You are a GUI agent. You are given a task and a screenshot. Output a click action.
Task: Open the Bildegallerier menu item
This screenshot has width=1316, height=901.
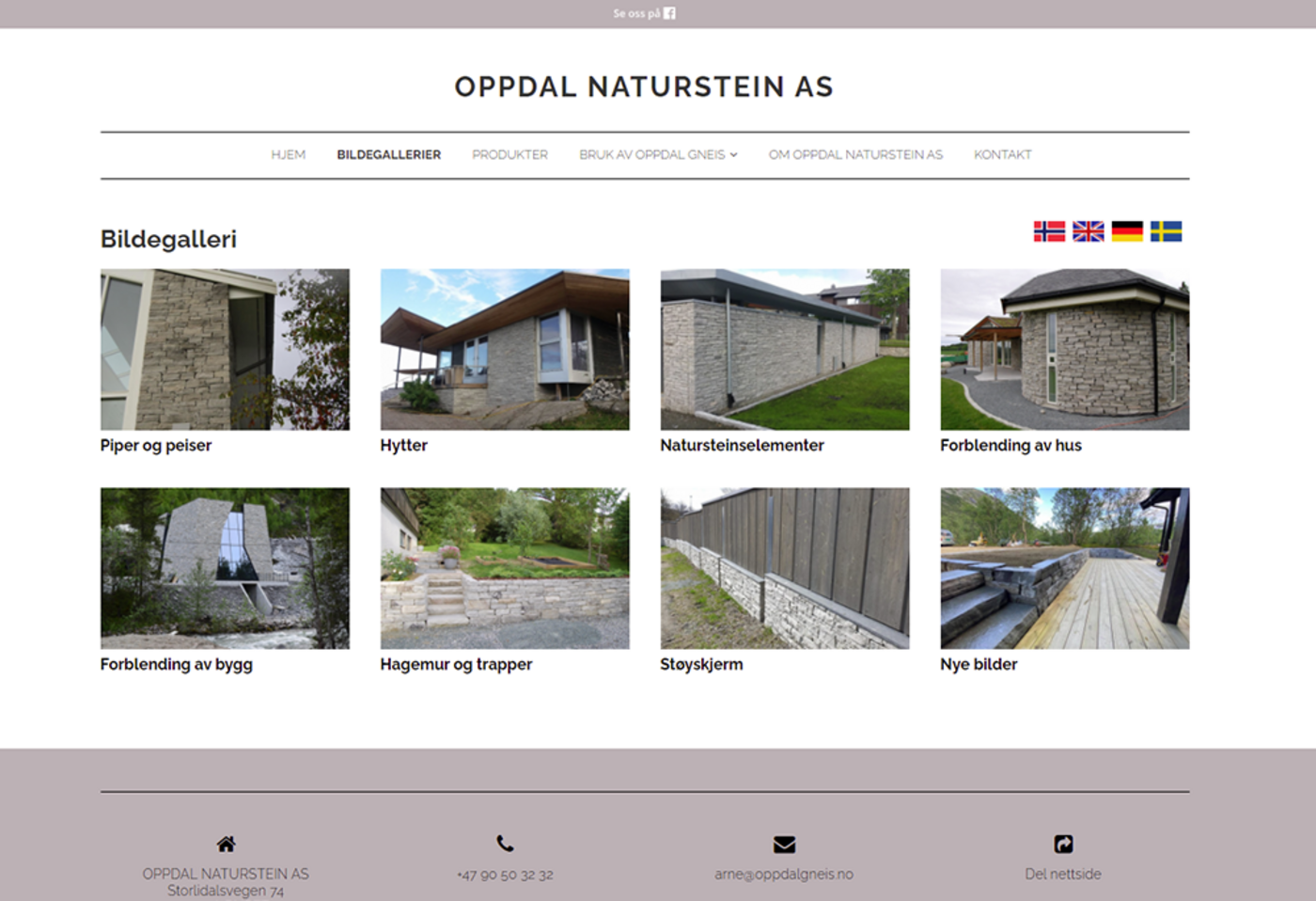click(x=389, y=155)
